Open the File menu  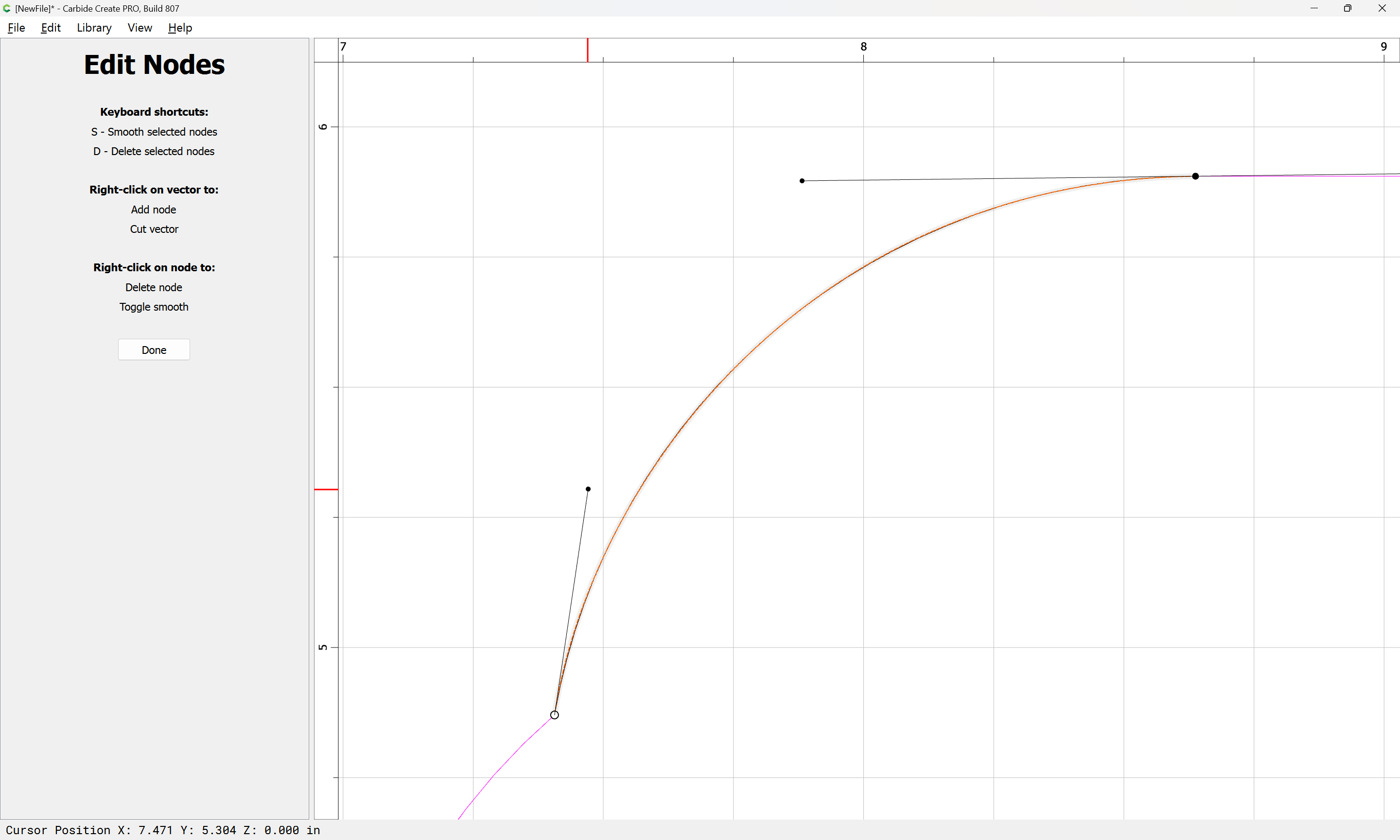17,28
